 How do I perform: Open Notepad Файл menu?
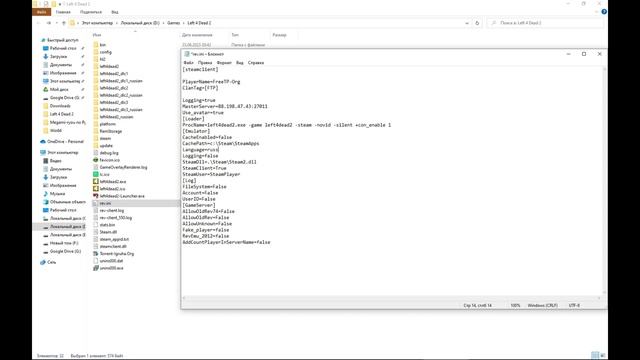pyautogui.click(x=188, y=63)
